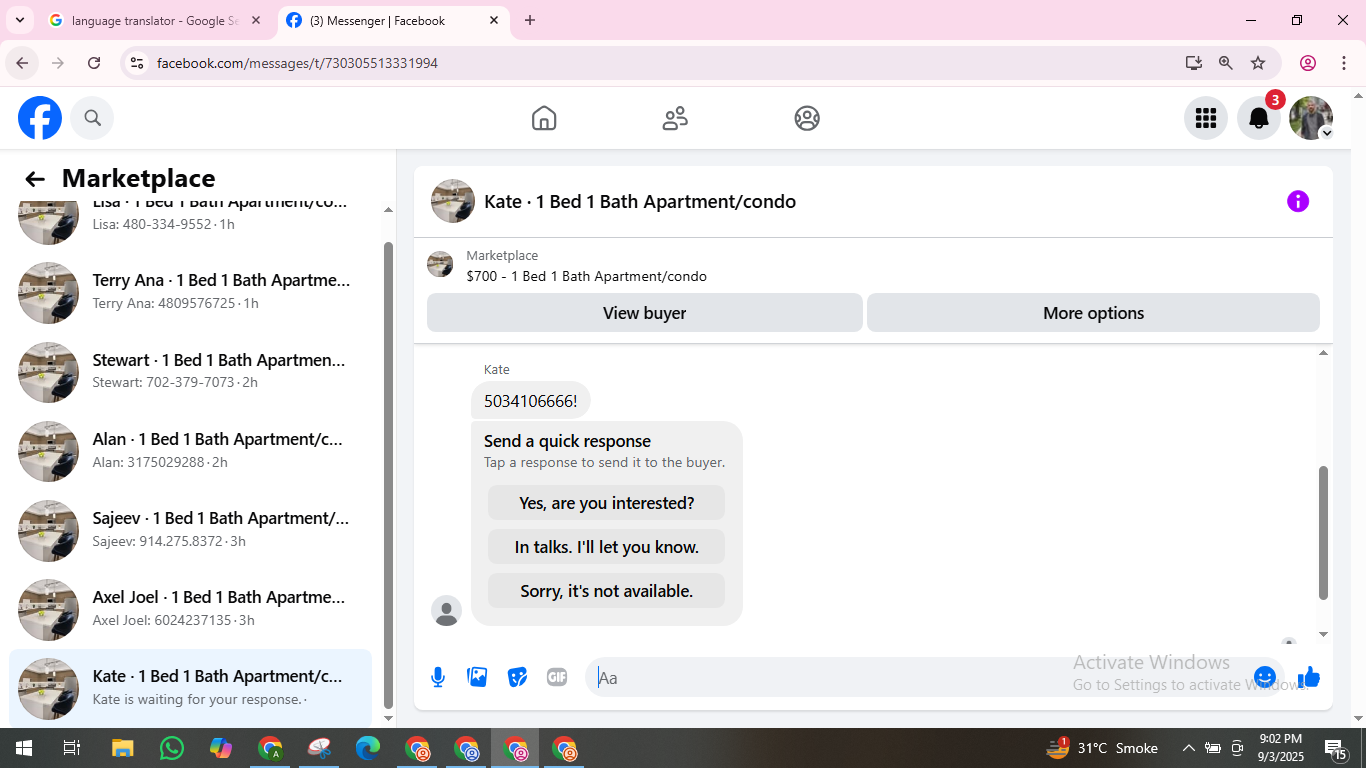Send 'Sorry, it's not available.' response
This screenshot has height=768, width=1366.
click(606, 591)
